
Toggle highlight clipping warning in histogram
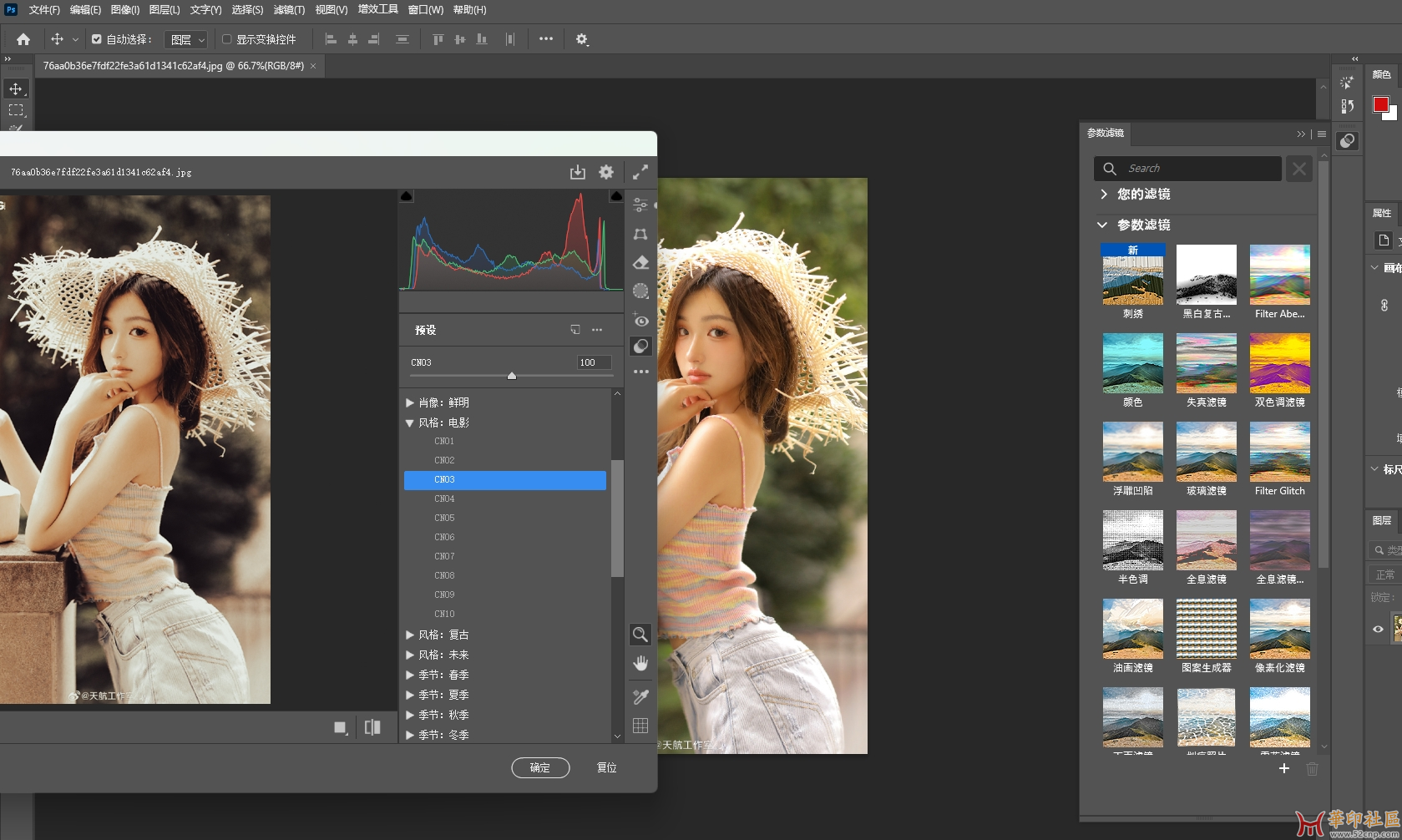pos(616,196)
